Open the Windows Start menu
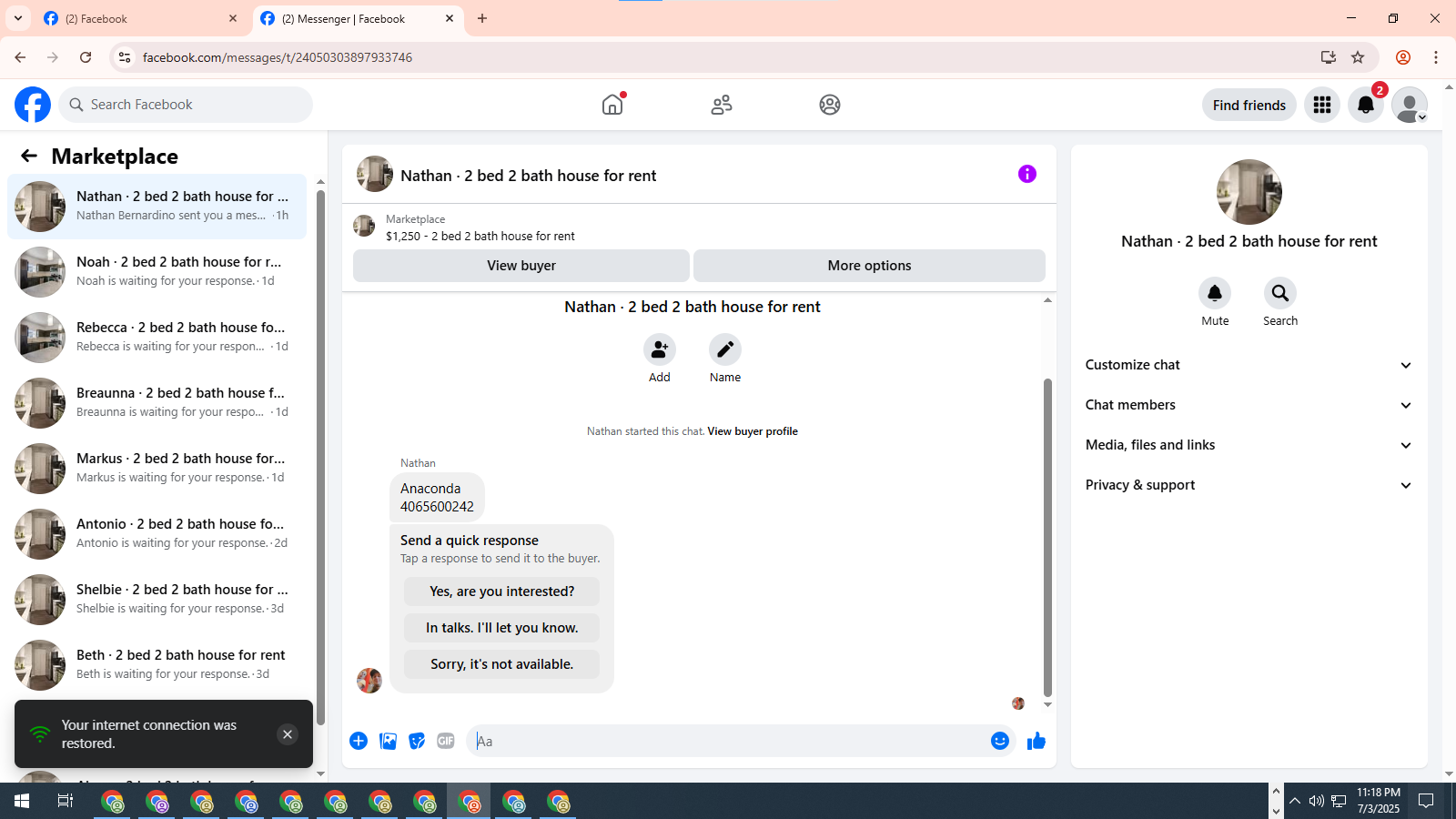Viewport: 1456px width, 819px height. 22,801
